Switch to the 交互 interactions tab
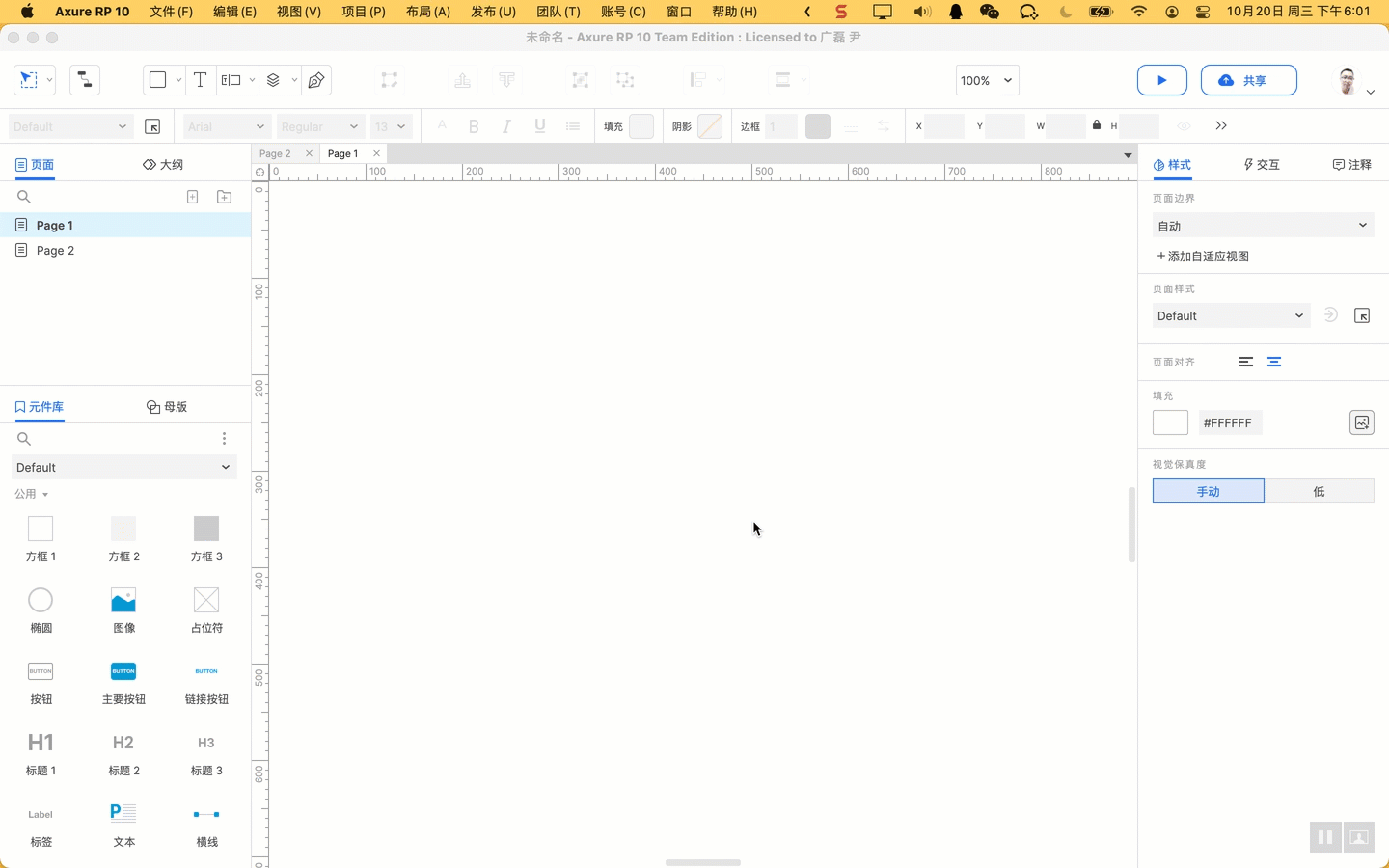 [x=1262, y=165]
